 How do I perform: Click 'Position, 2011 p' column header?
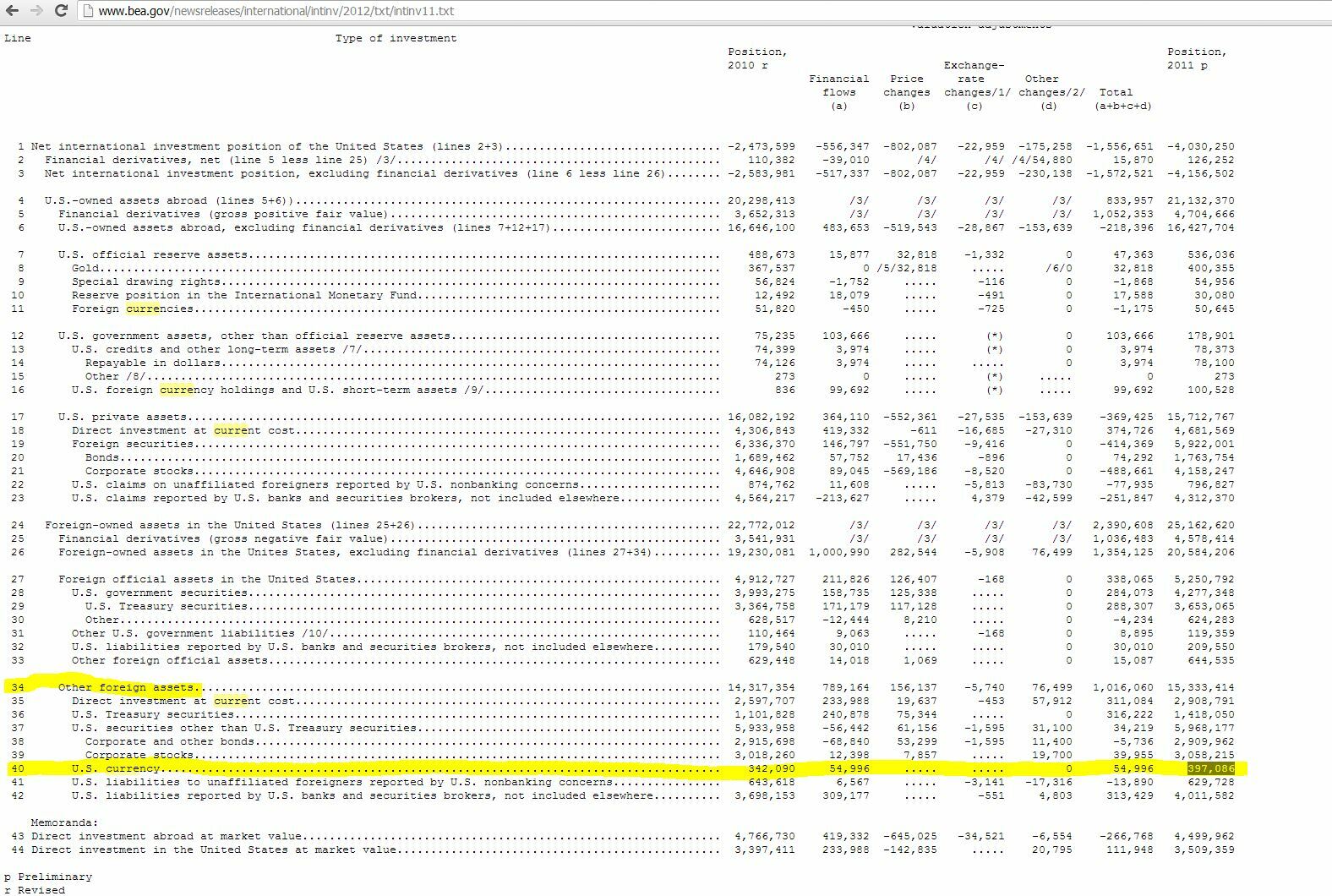[x=1197, y=59]
